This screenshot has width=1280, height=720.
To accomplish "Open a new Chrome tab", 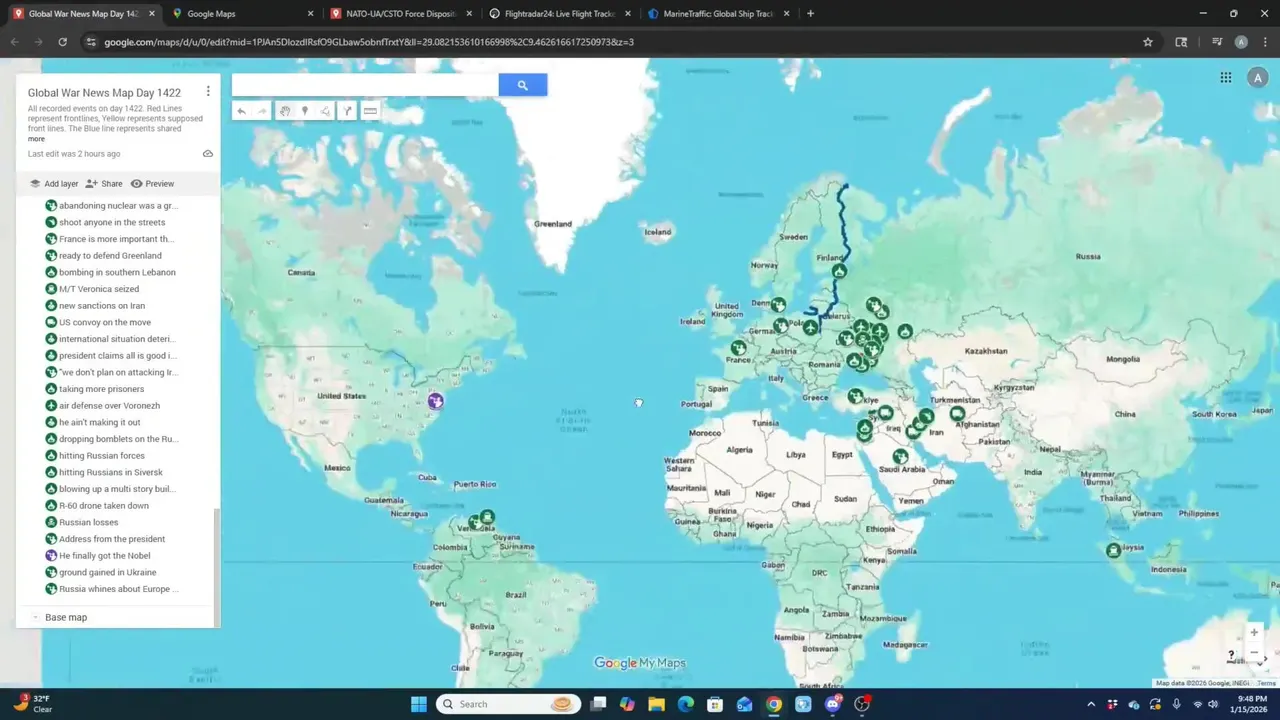I will 810,14.
